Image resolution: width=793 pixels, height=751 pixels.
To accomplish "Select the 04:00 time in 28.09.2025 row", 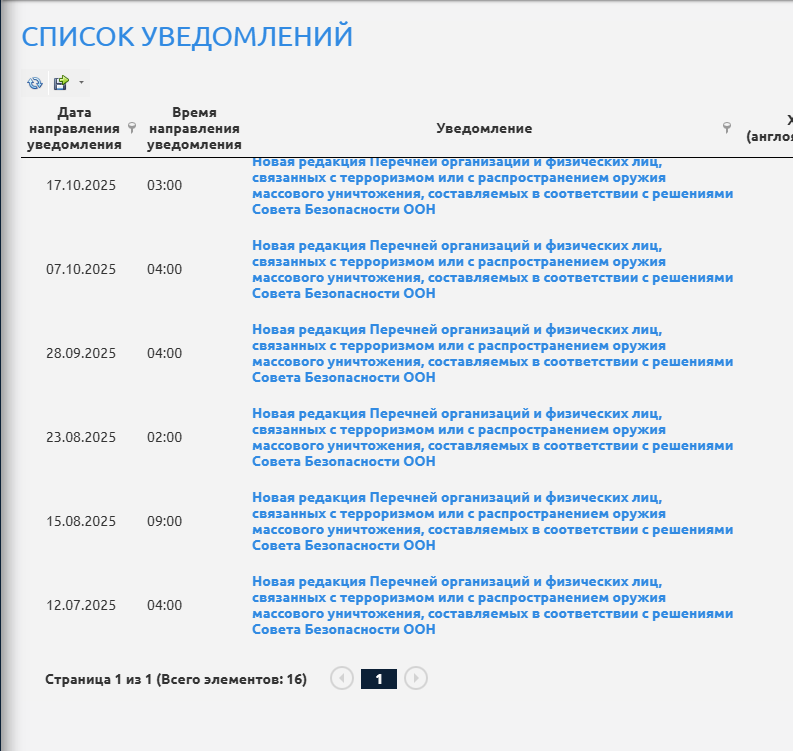I will [x=164, y=354].
